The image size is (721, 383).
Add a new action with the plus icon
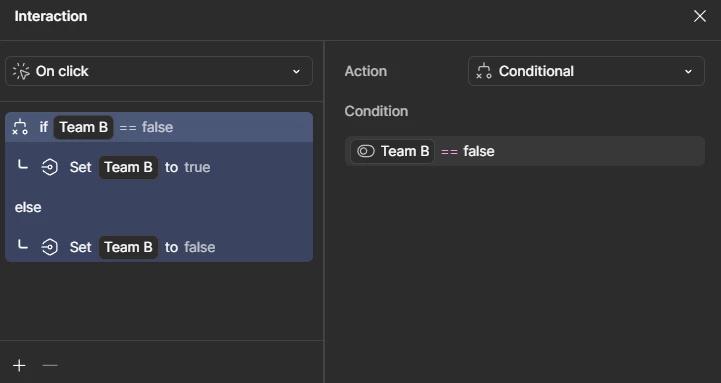(x=19, y=366)
